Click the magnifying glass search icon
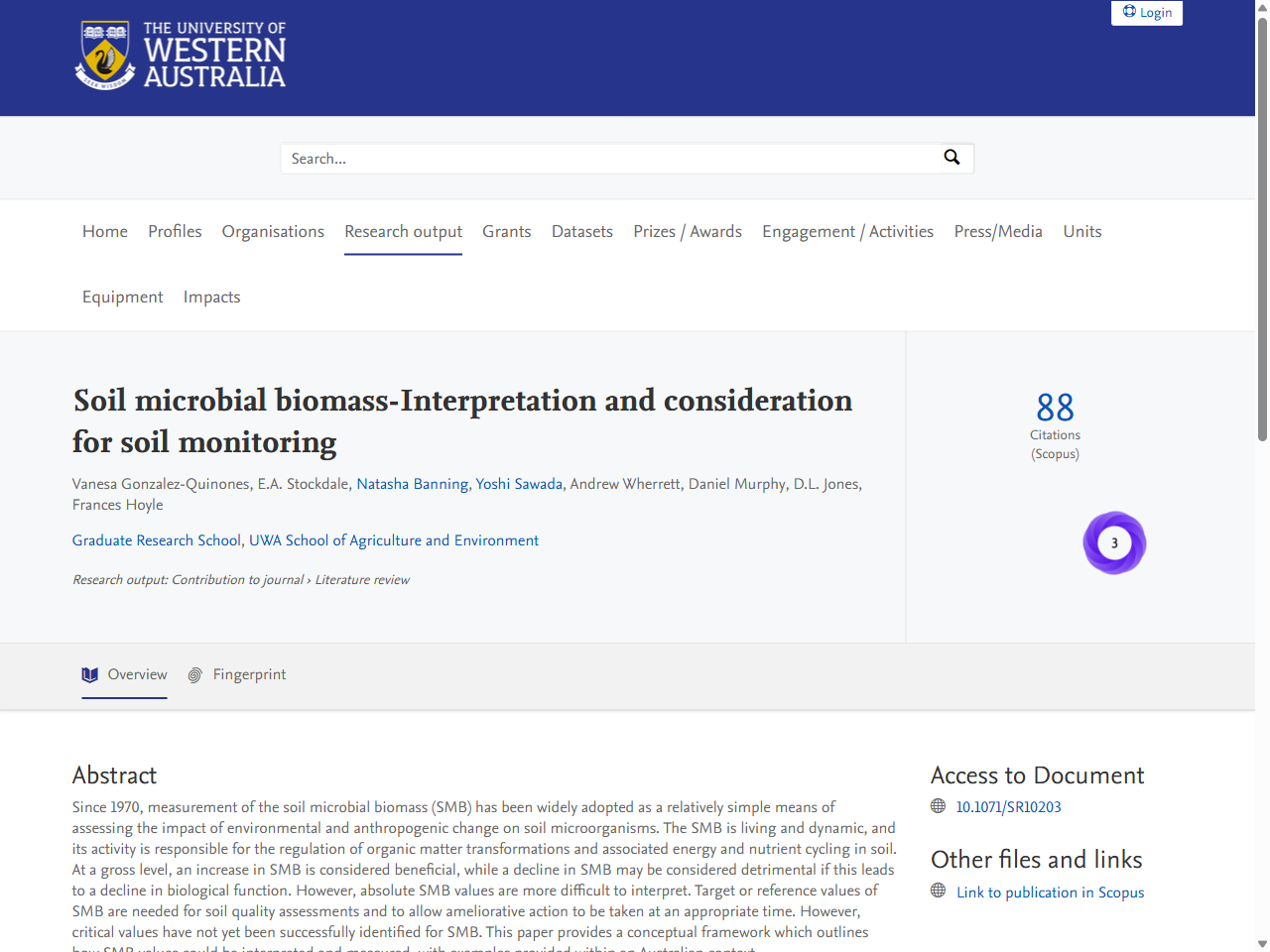1270x952 pixels. pyautogui.click(x=952, y=158)
